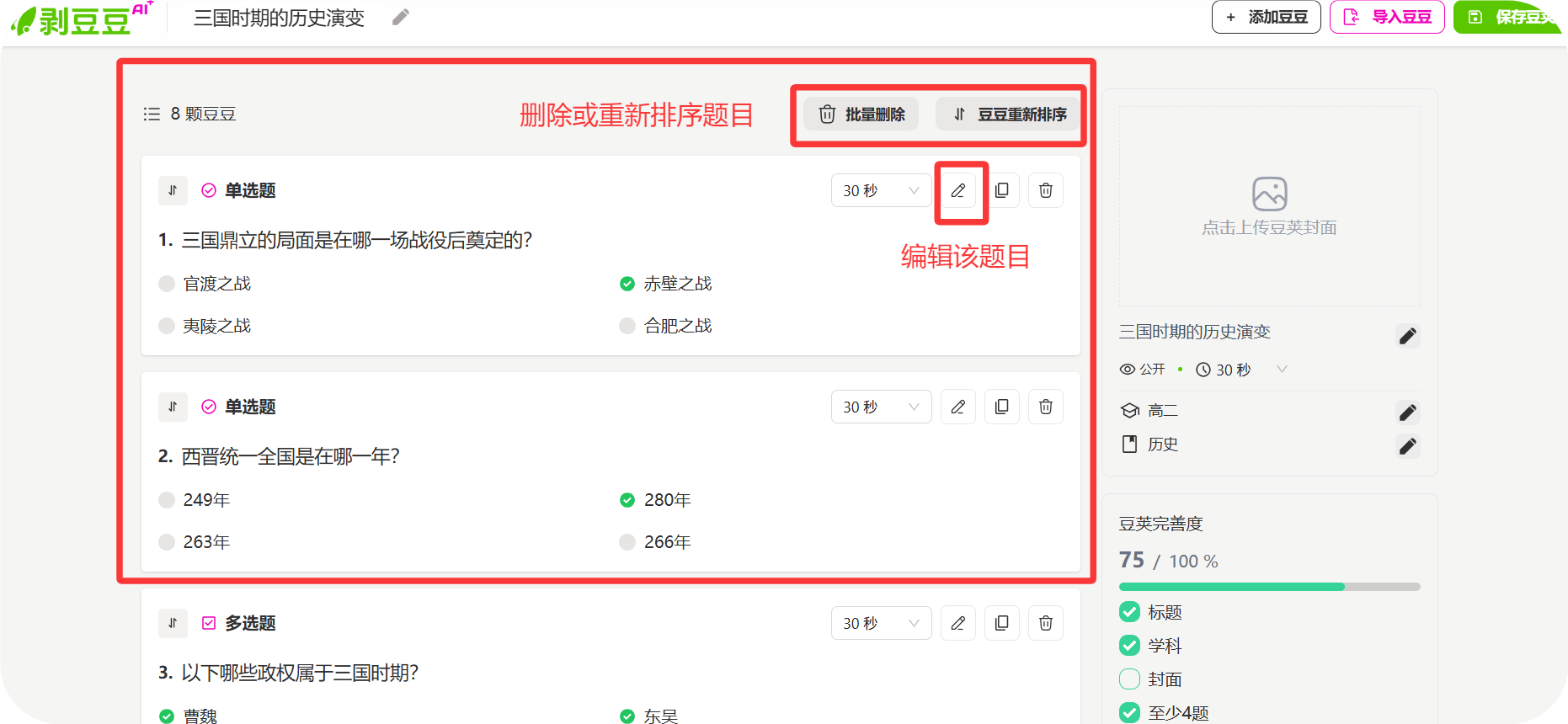Click the unchecked 封面 checklist item

coord(1151,679)
